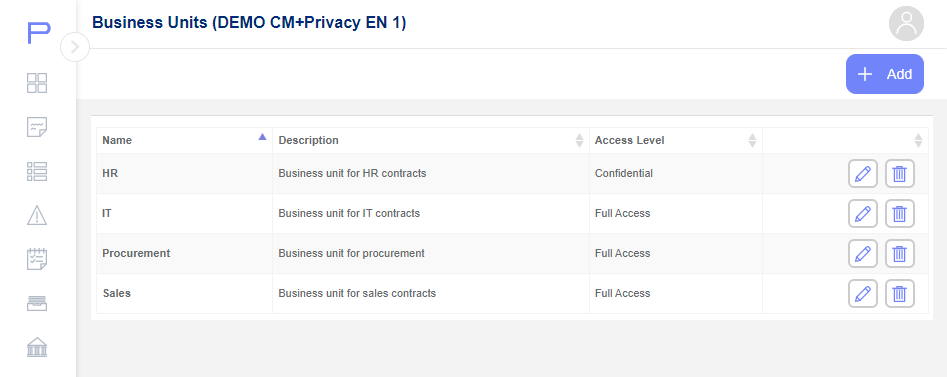Delete the Sales business unit

(x=899, y=294)
